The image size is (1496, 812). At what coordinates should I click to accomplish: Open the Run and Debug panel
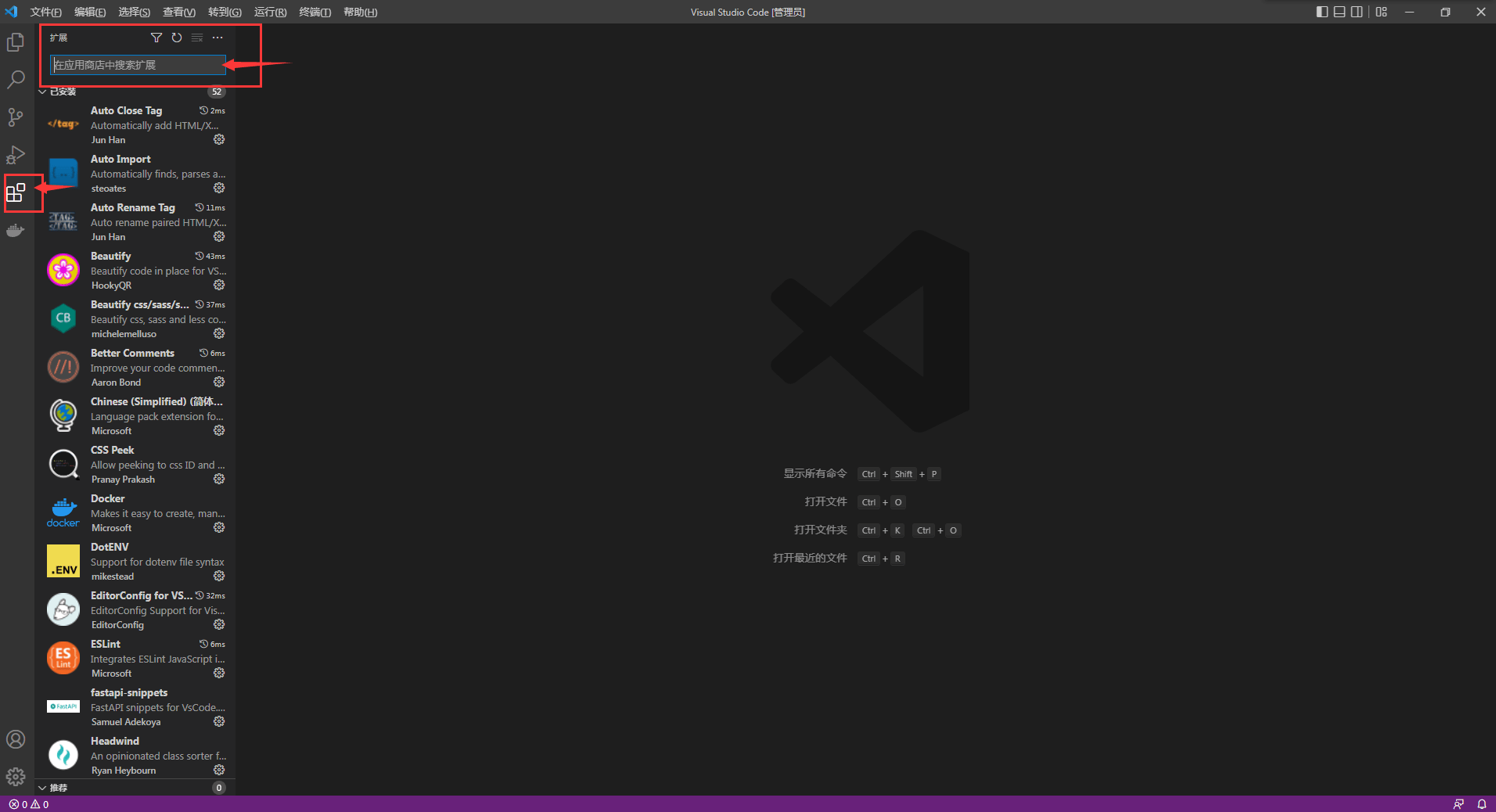pyautogui.click(x=16, y=155)
